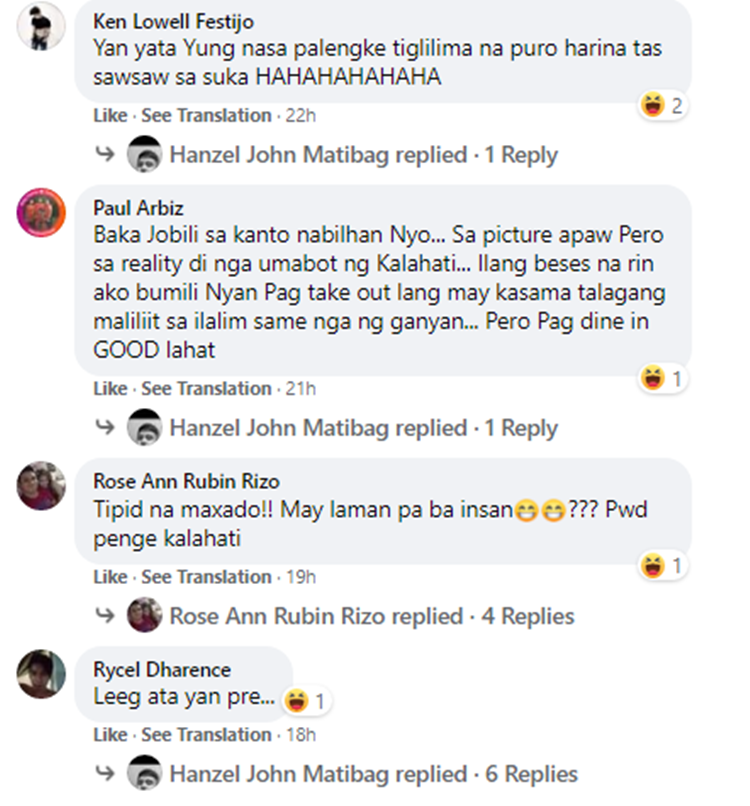Like Paul Arbiz's comment
This screenshot has width=750, height=806.
click(110, 389)
